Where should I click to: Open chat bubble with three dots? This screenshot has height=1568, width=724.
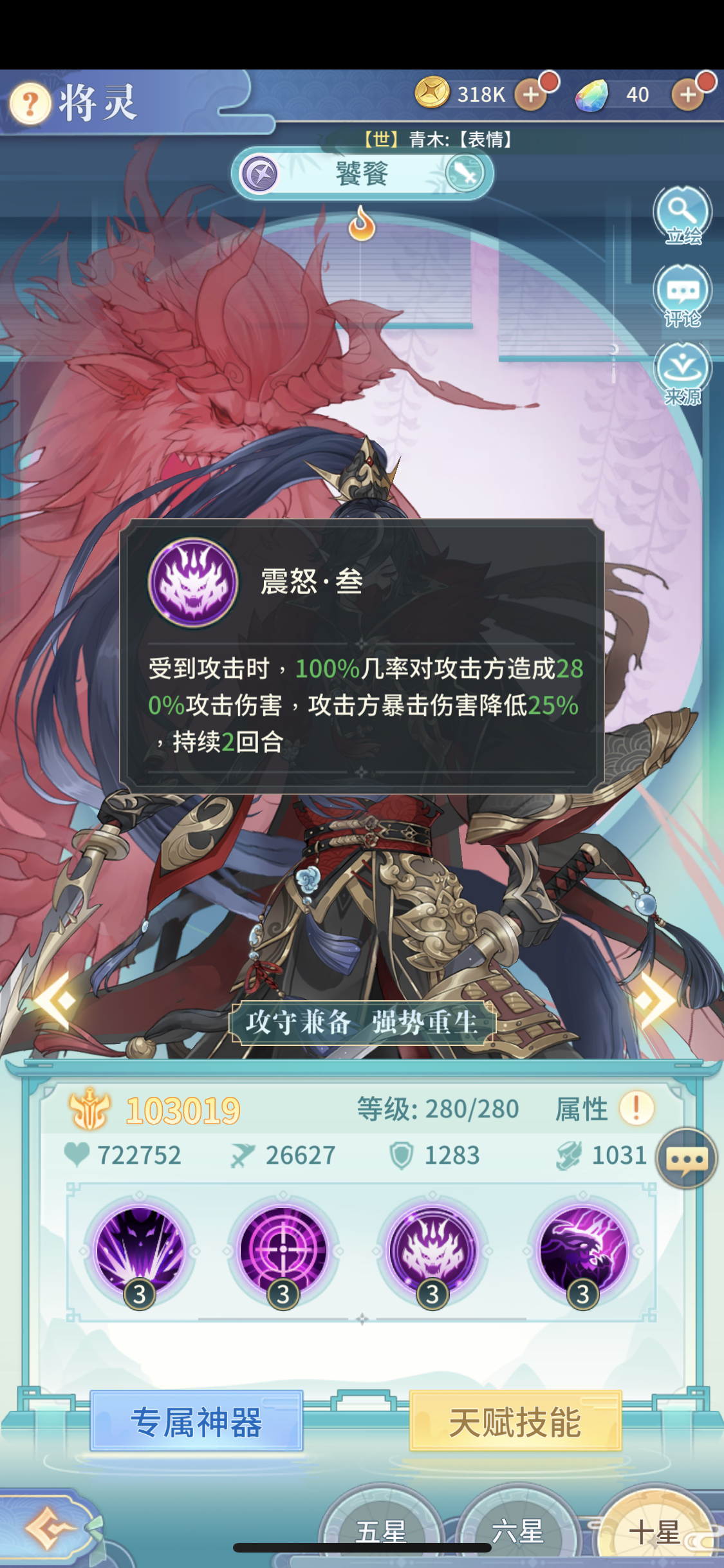tap(687, 1158)
